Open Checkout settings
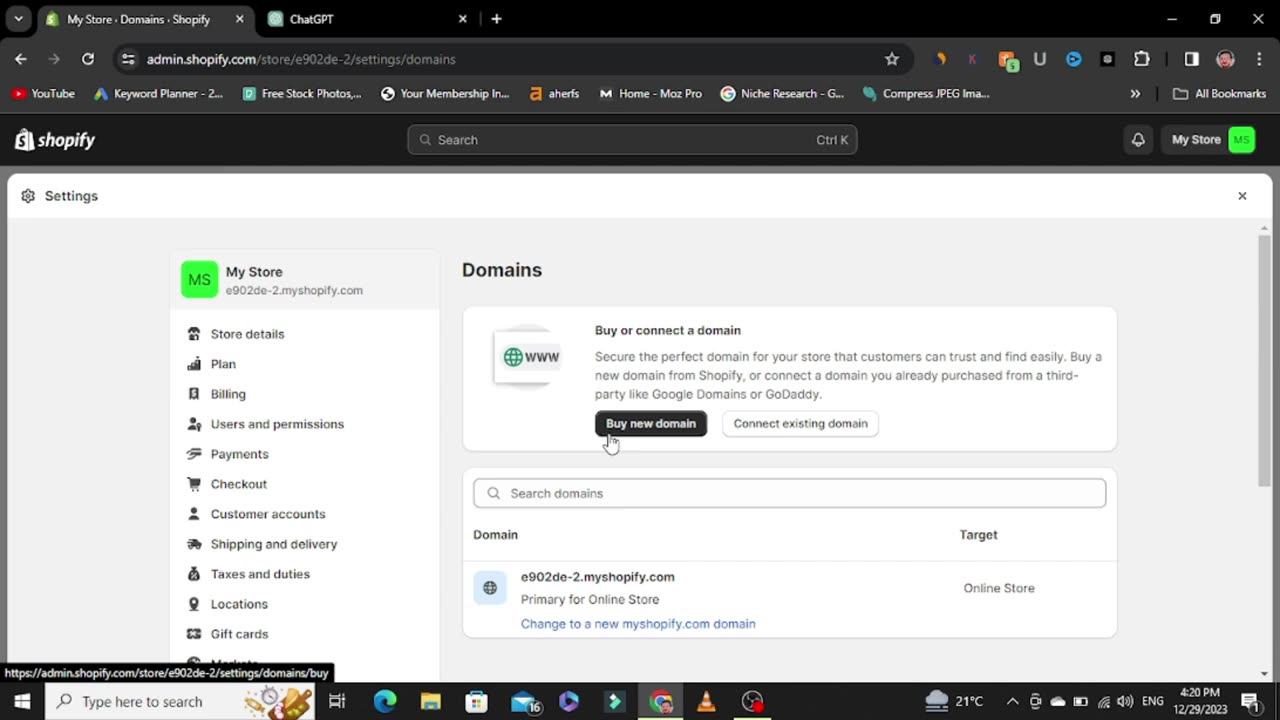 [x=238, y=484]
